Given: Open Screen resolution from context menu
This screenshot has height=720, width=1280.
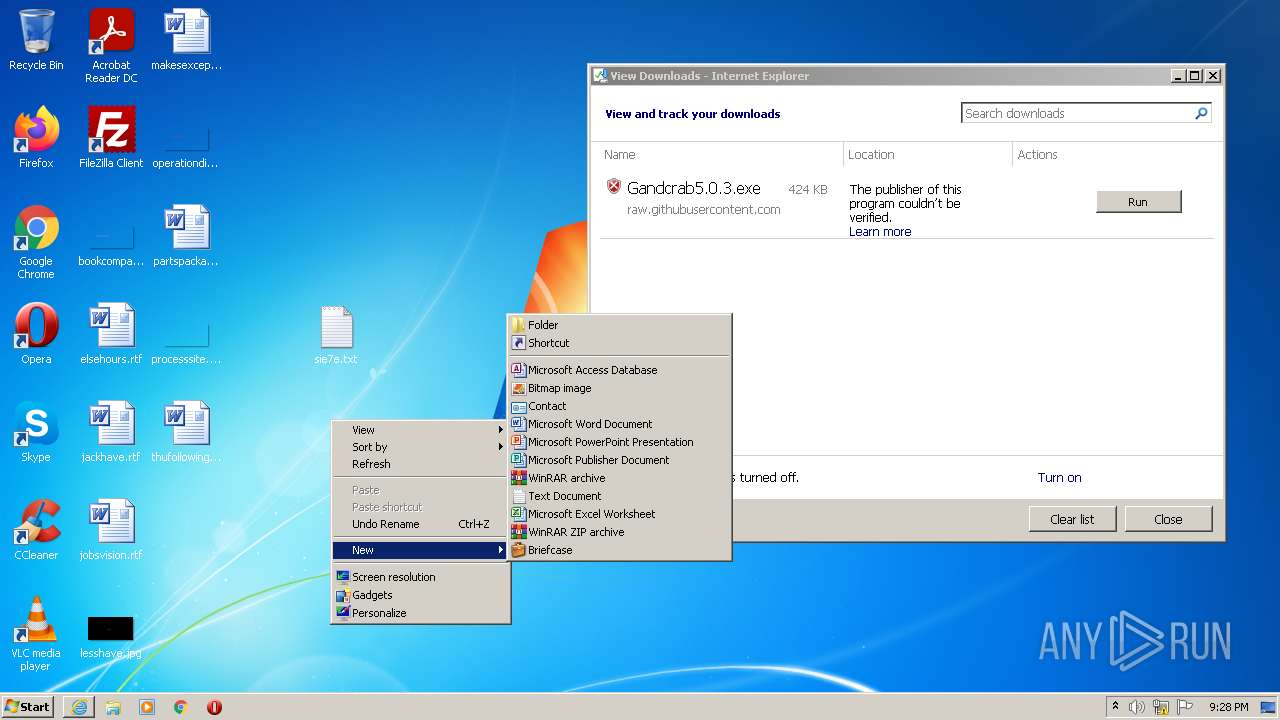Looking at the screenshot, I should click(x=421, y=577).
